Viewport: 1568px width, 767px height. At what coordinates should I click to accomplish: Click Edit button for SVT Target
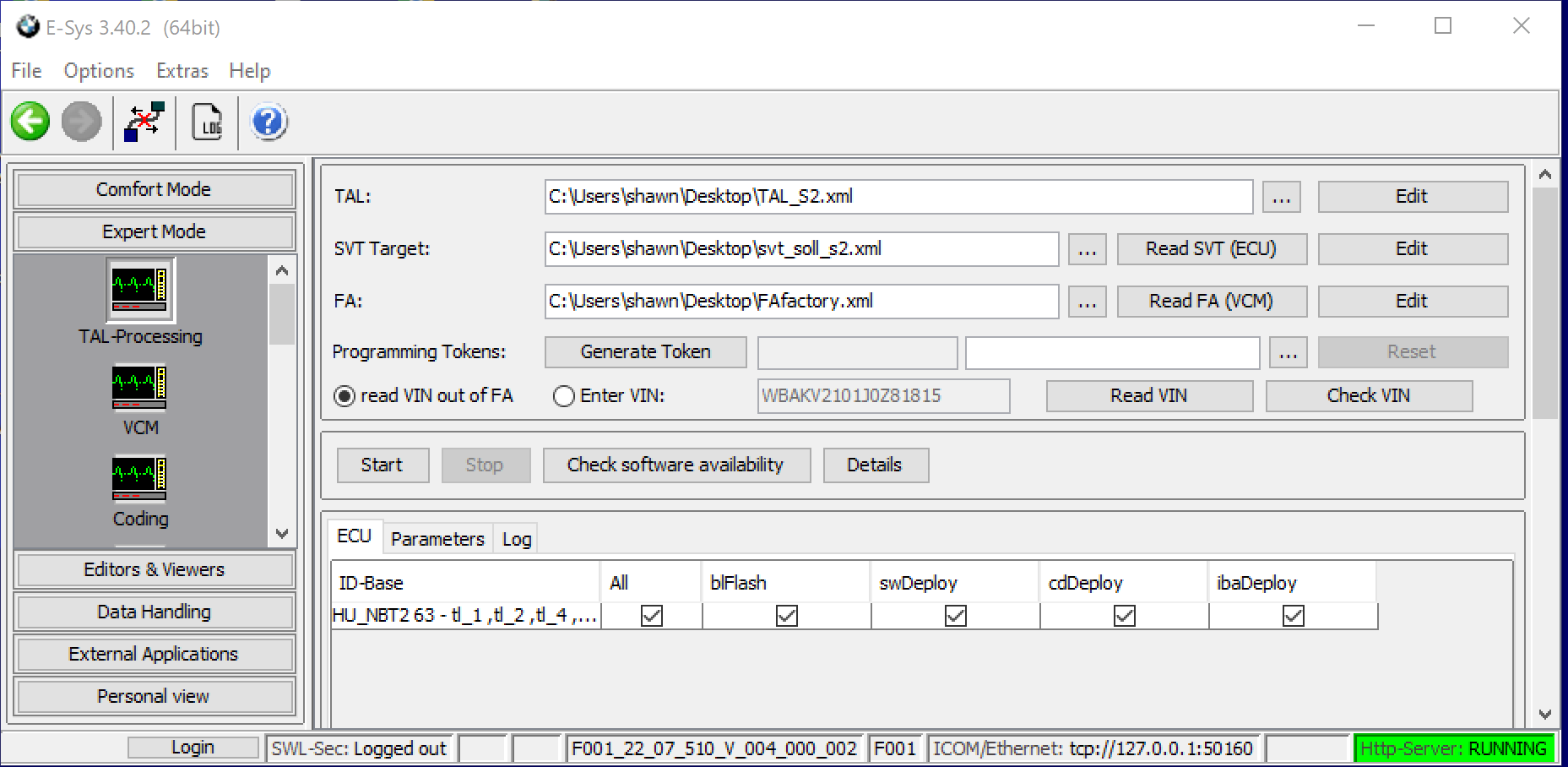coord(1413,249)
